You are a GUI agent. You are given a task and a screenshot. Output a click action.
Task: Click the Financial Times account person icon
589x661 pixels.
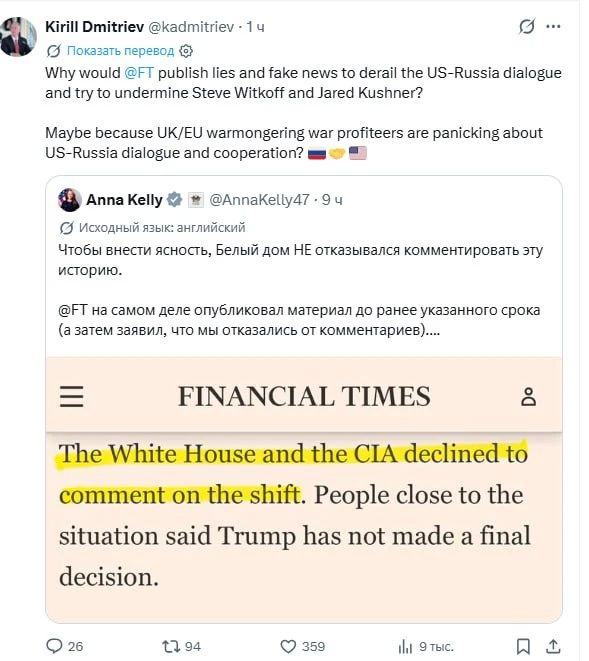(528, 397)
